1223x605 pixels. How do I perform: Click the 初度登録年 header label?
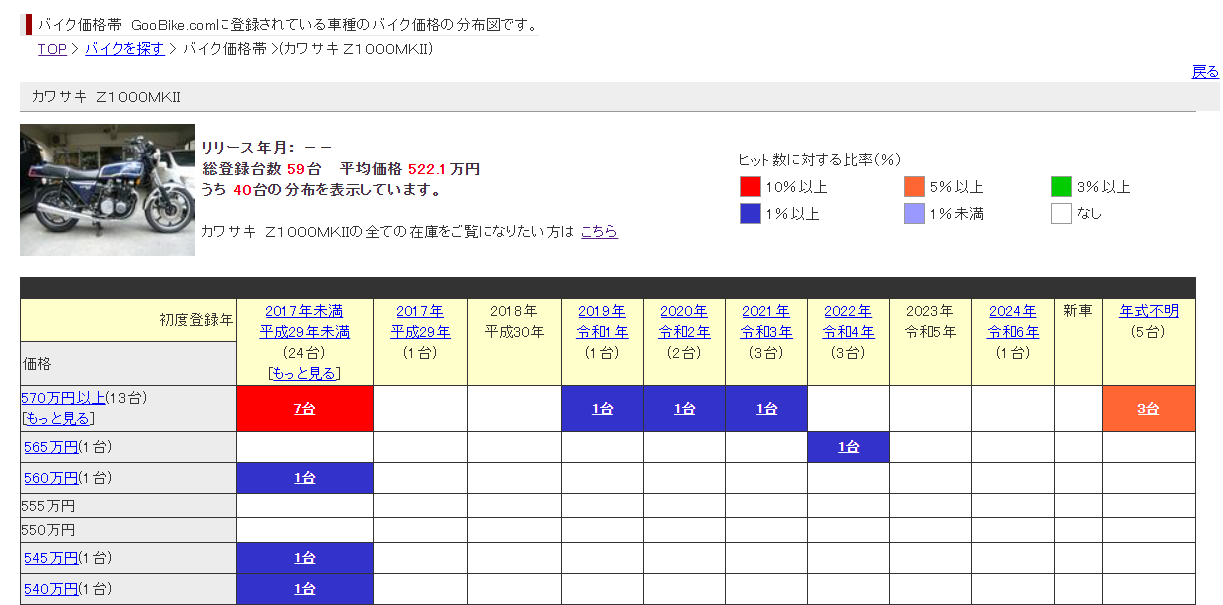(196, 320)
